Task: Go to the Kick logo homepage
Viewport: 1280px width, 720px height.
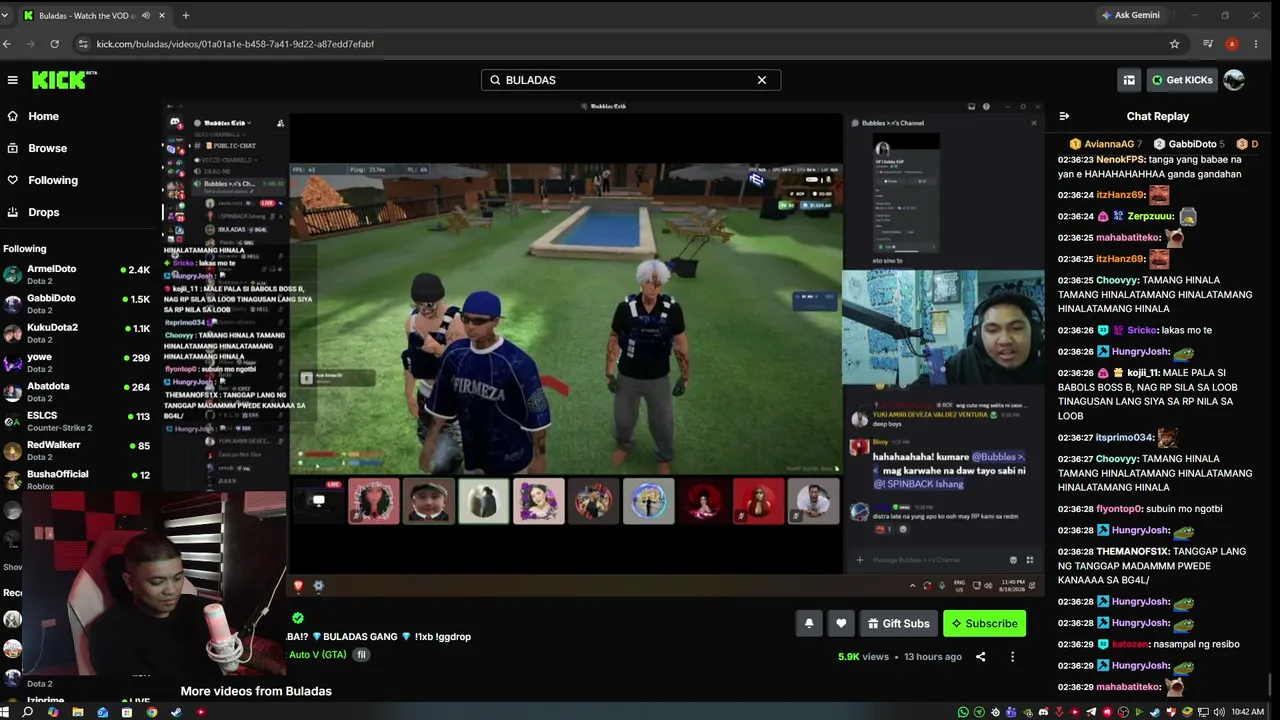Action: (x=63, y=80)
